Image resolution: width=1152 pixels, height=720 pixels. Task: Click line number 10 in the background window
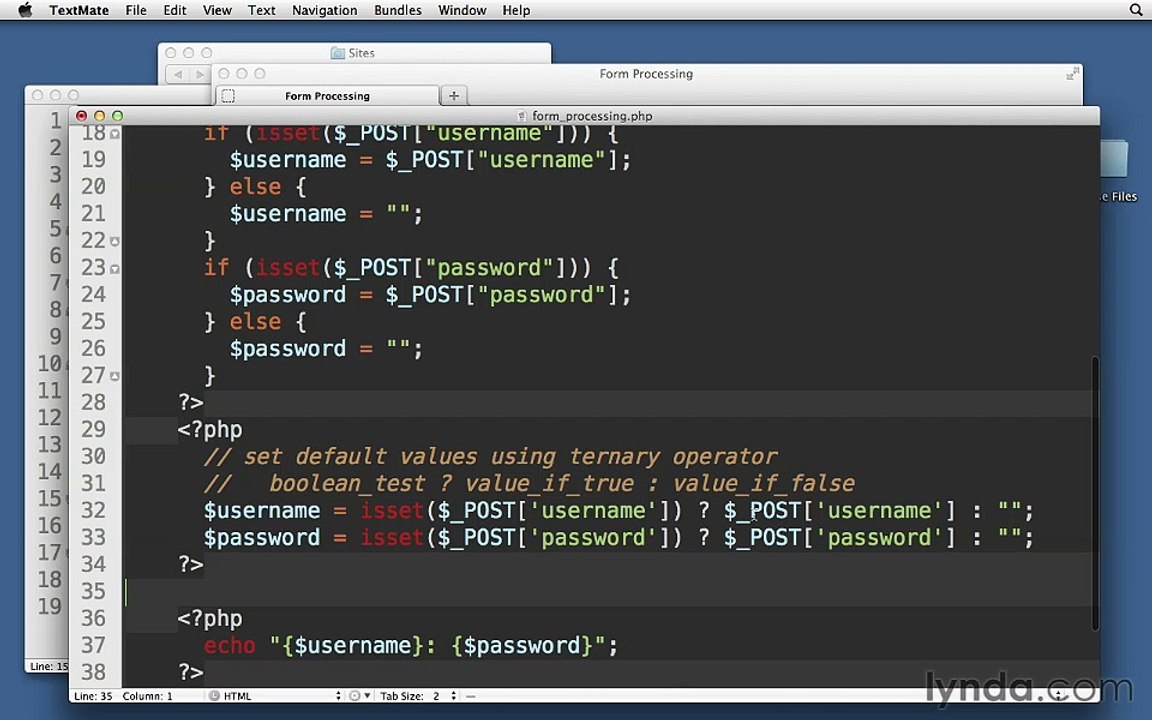[50, 364]
